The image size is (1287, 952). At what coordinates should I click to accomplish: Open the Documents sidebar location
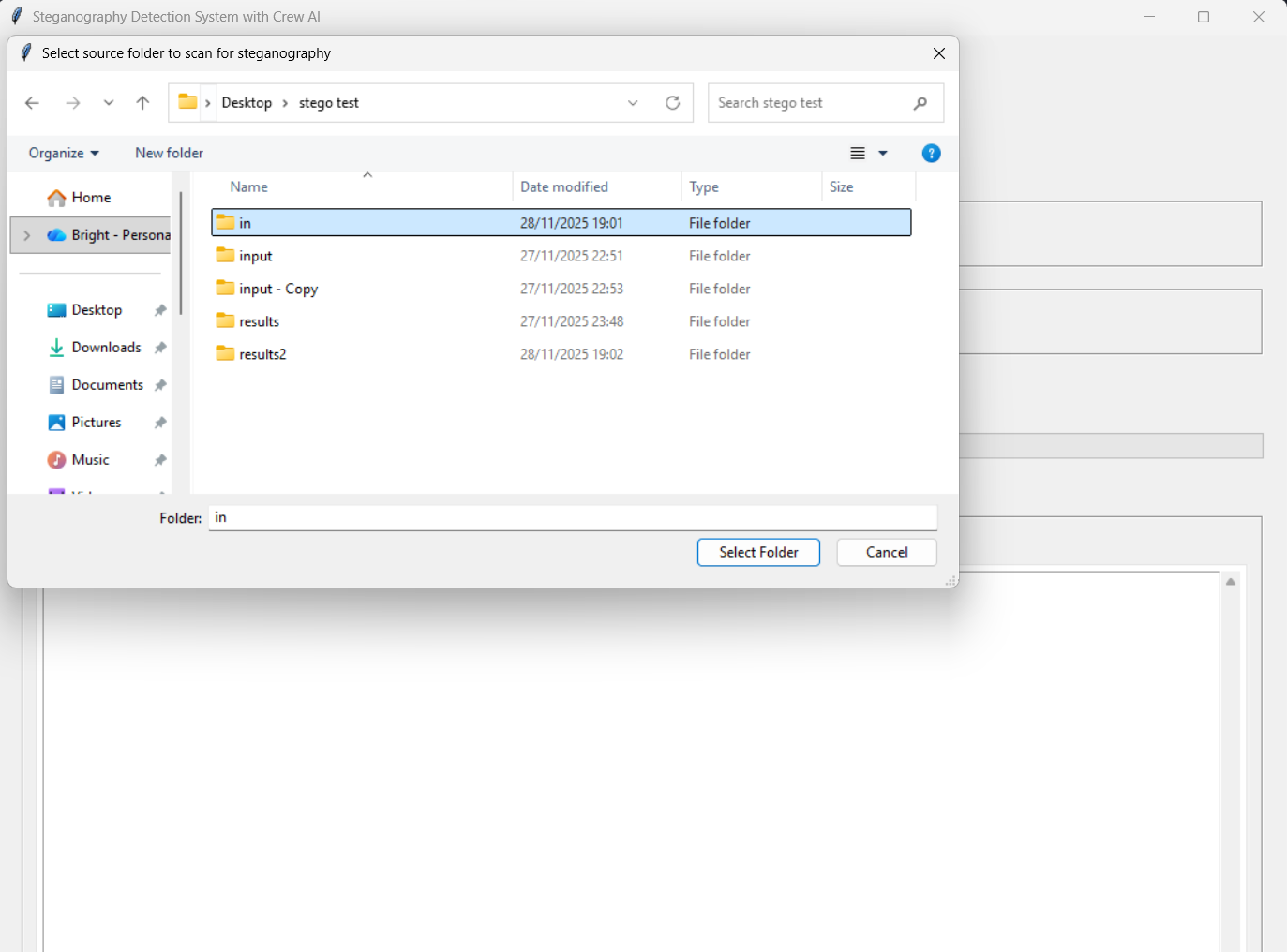point(107,384)
